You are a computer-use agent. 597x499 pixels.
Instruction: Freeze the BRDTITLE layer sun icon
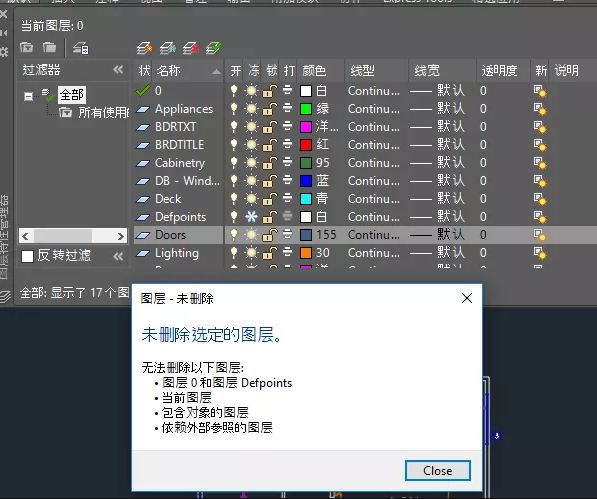[251, 145]
